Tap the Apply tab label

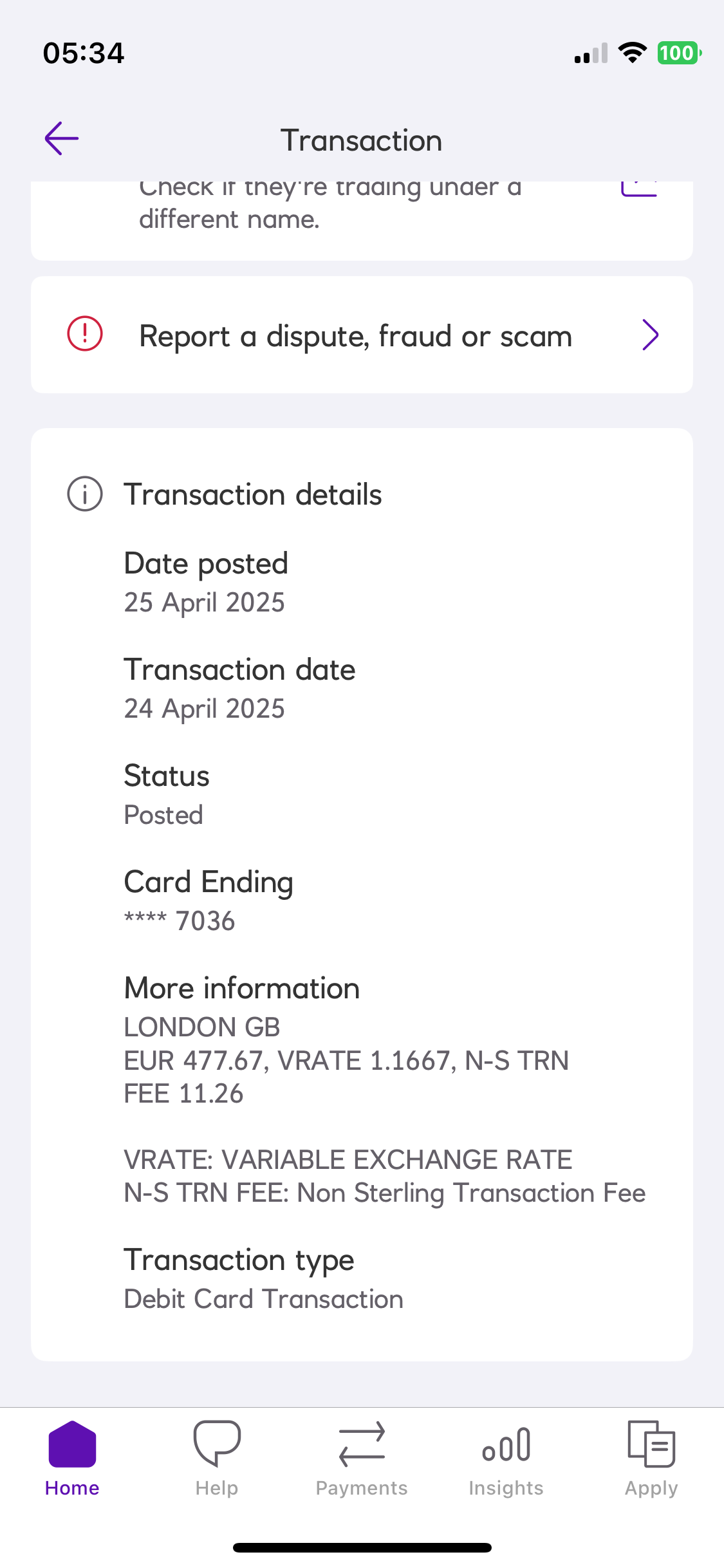pos(651,1488)
